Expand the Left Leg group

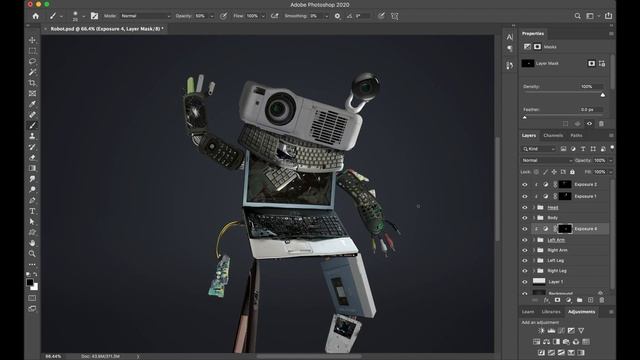[534, 260]
